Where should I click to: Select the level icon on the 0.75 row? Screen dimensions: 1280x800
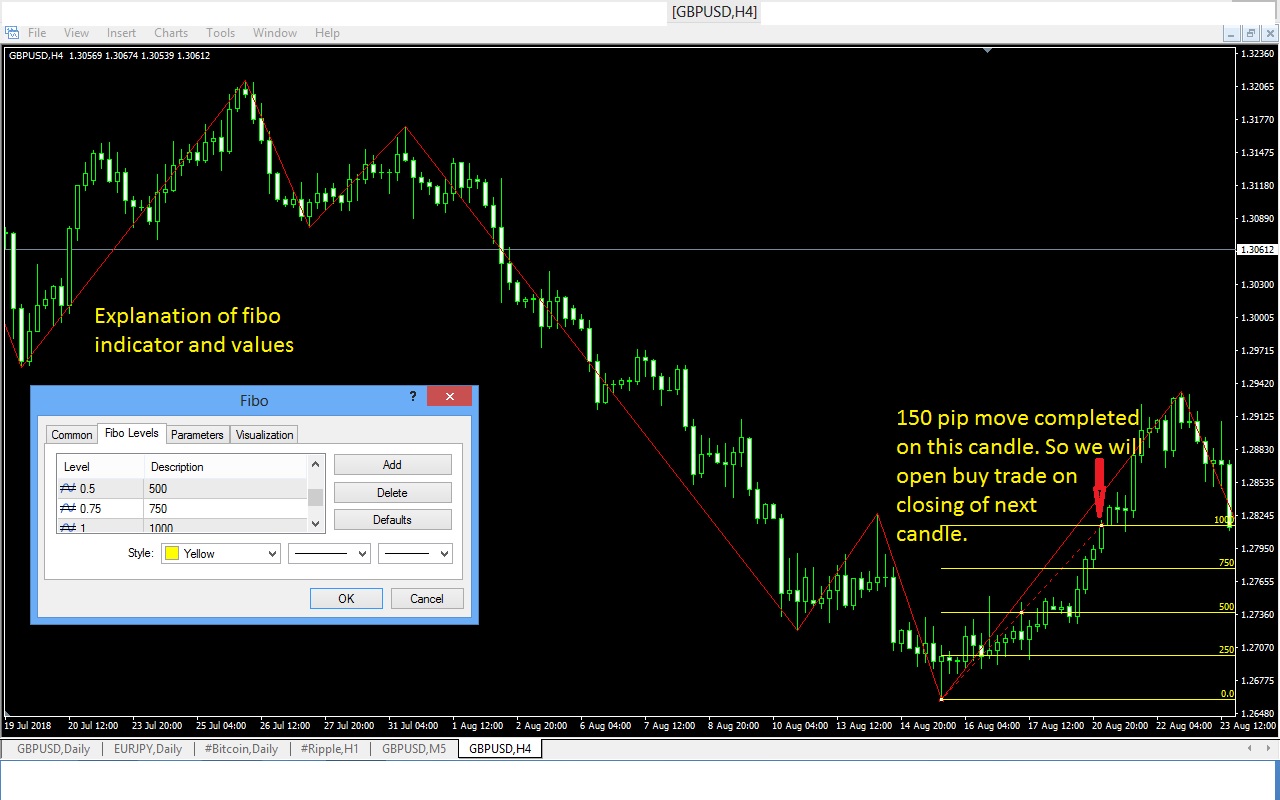coord(69,508)
